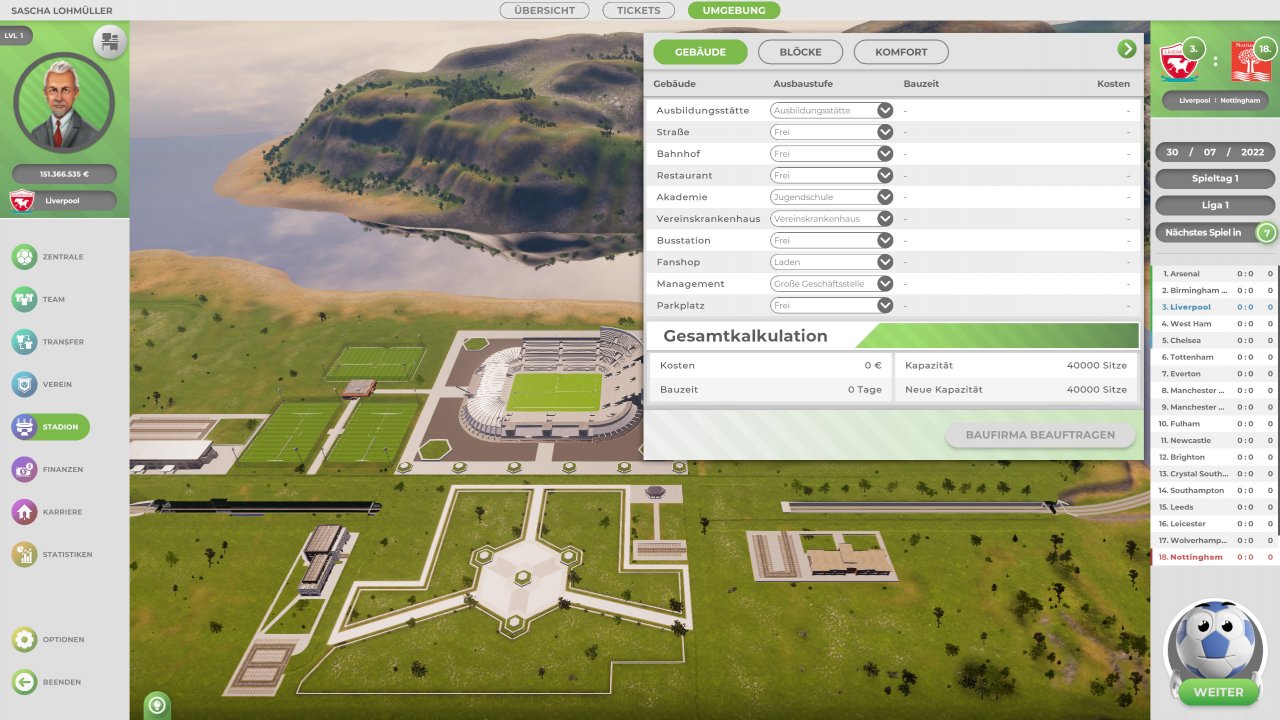This screenshot has height=720, width=1280.
Task: Click the Beenden arrow icon
Action: pos(25,682)
